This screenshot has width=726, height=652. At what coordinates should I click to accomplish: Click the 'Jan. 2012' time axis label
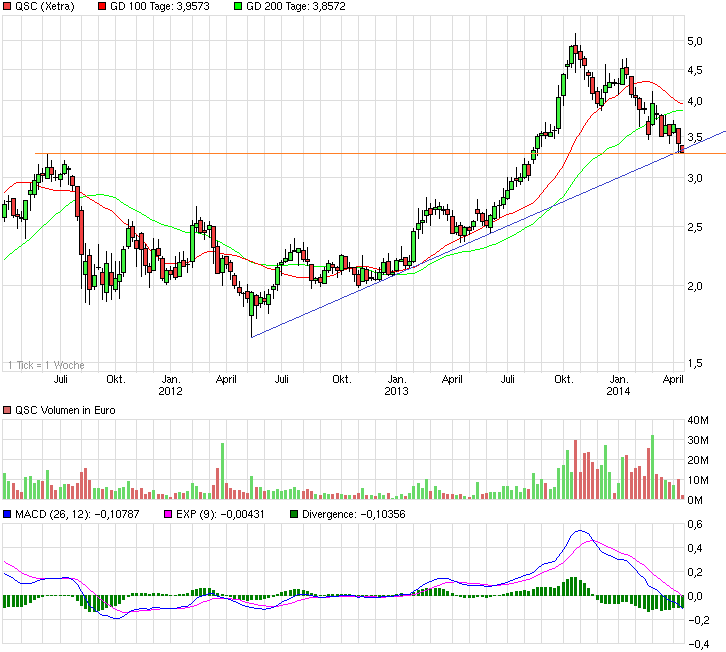point(170,385)
